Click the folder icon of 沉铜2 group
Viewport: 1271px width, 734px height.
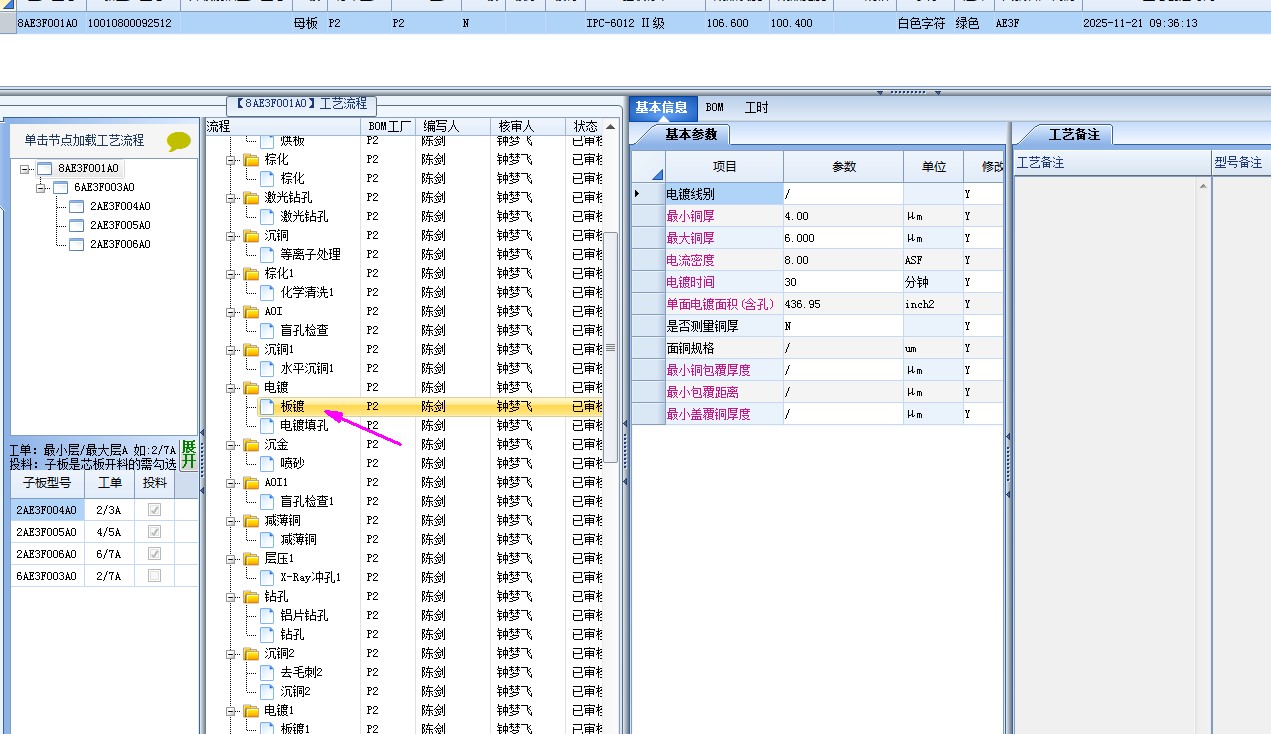(x=251, y=654)
